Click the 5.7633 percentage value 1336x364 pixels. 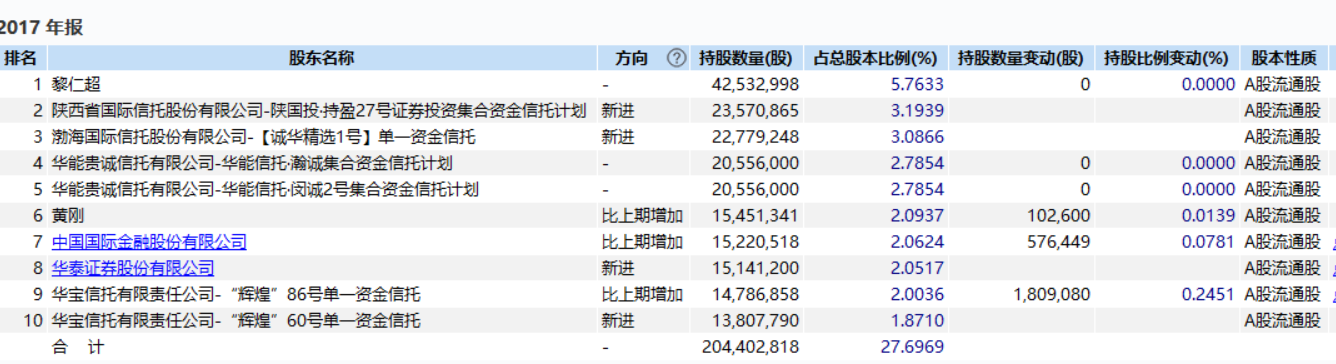pyautogui.click(x=917, y=85)
